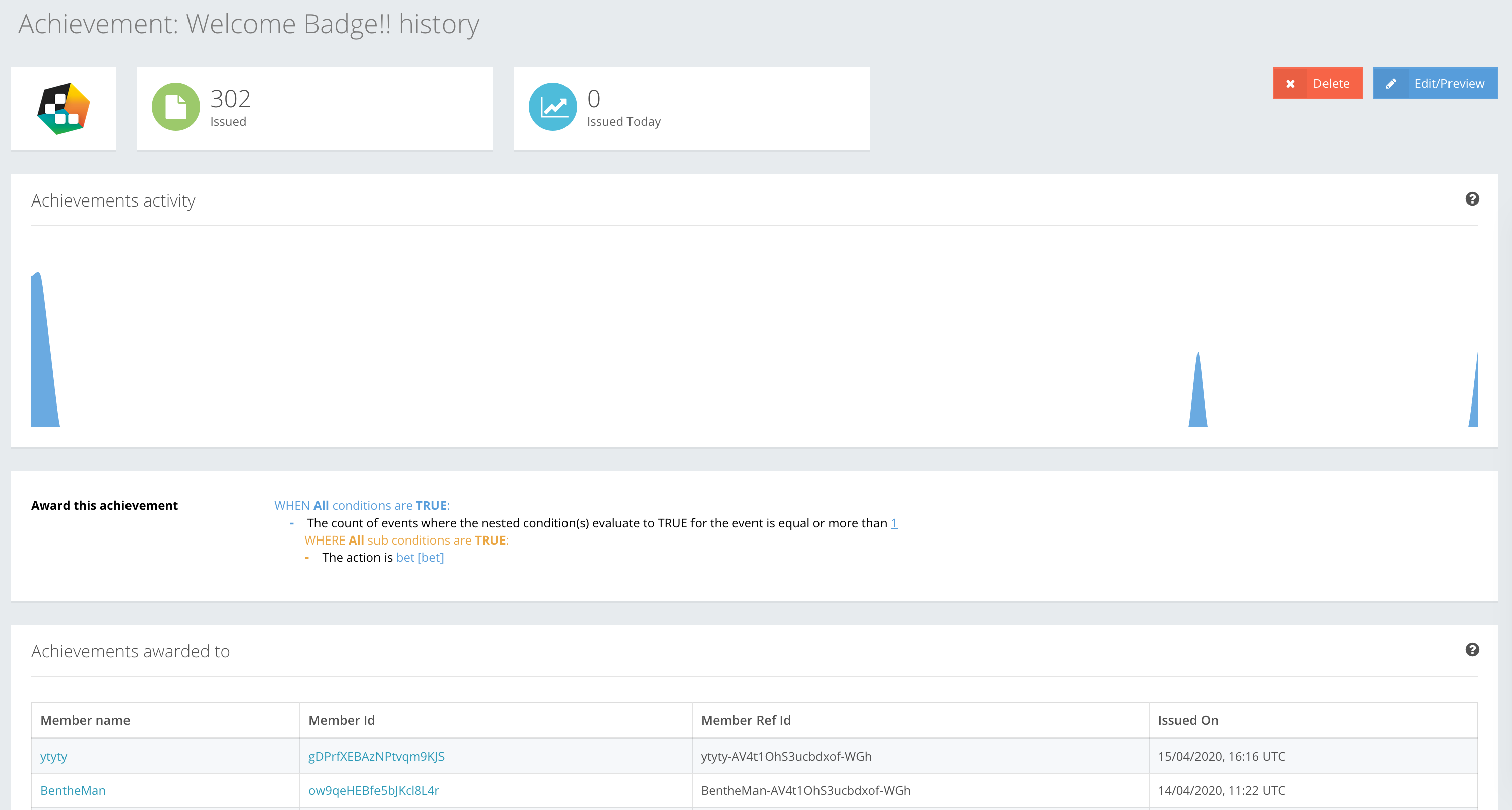Open the bet [bet] action link
1512x810 pixels.
[x=420, y=557]
